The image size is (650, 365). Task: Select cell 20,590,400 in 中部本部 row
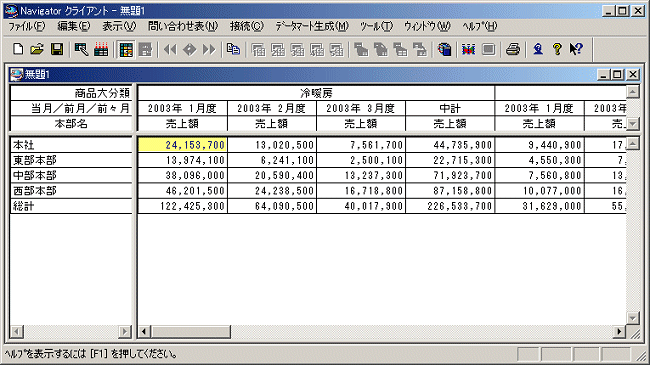pos(272,175)
